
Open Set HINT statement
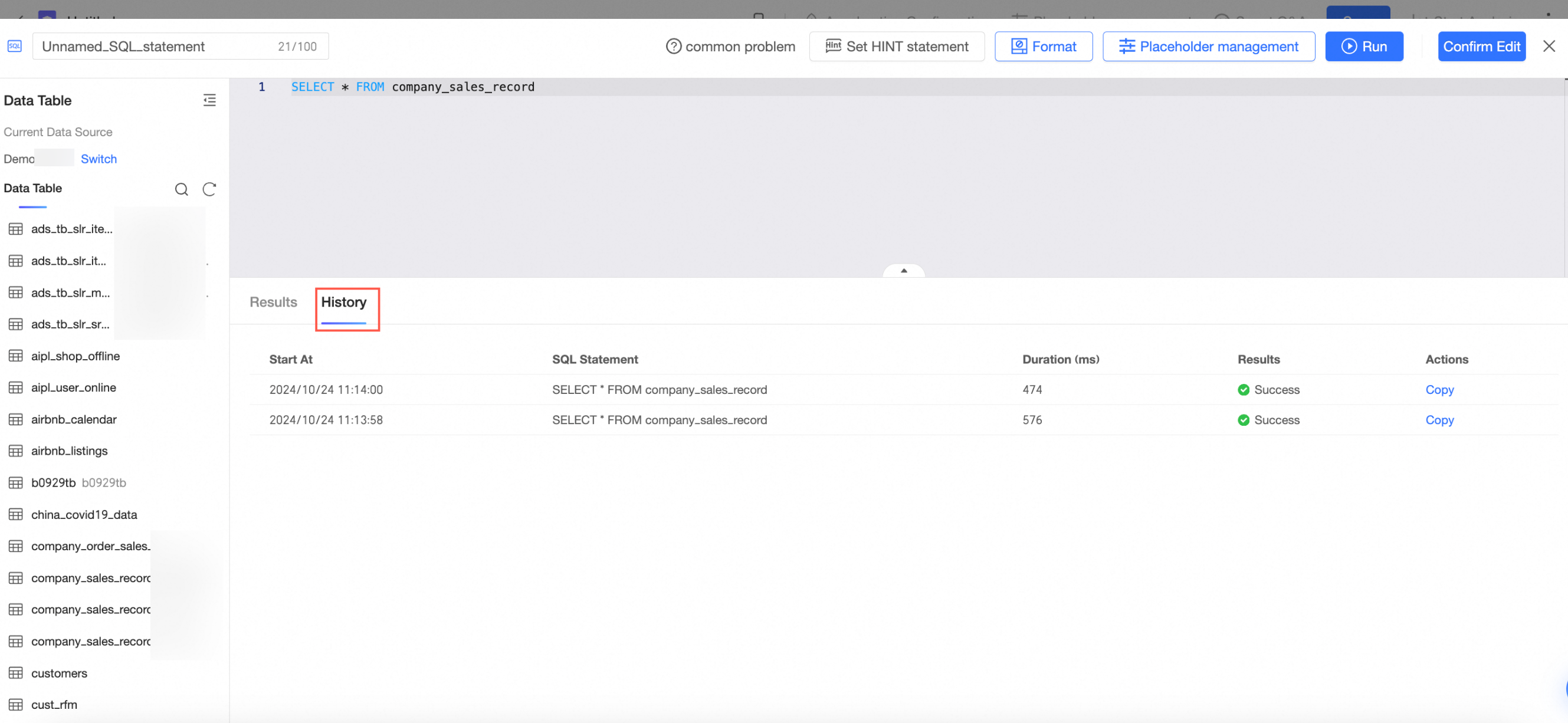897,46
